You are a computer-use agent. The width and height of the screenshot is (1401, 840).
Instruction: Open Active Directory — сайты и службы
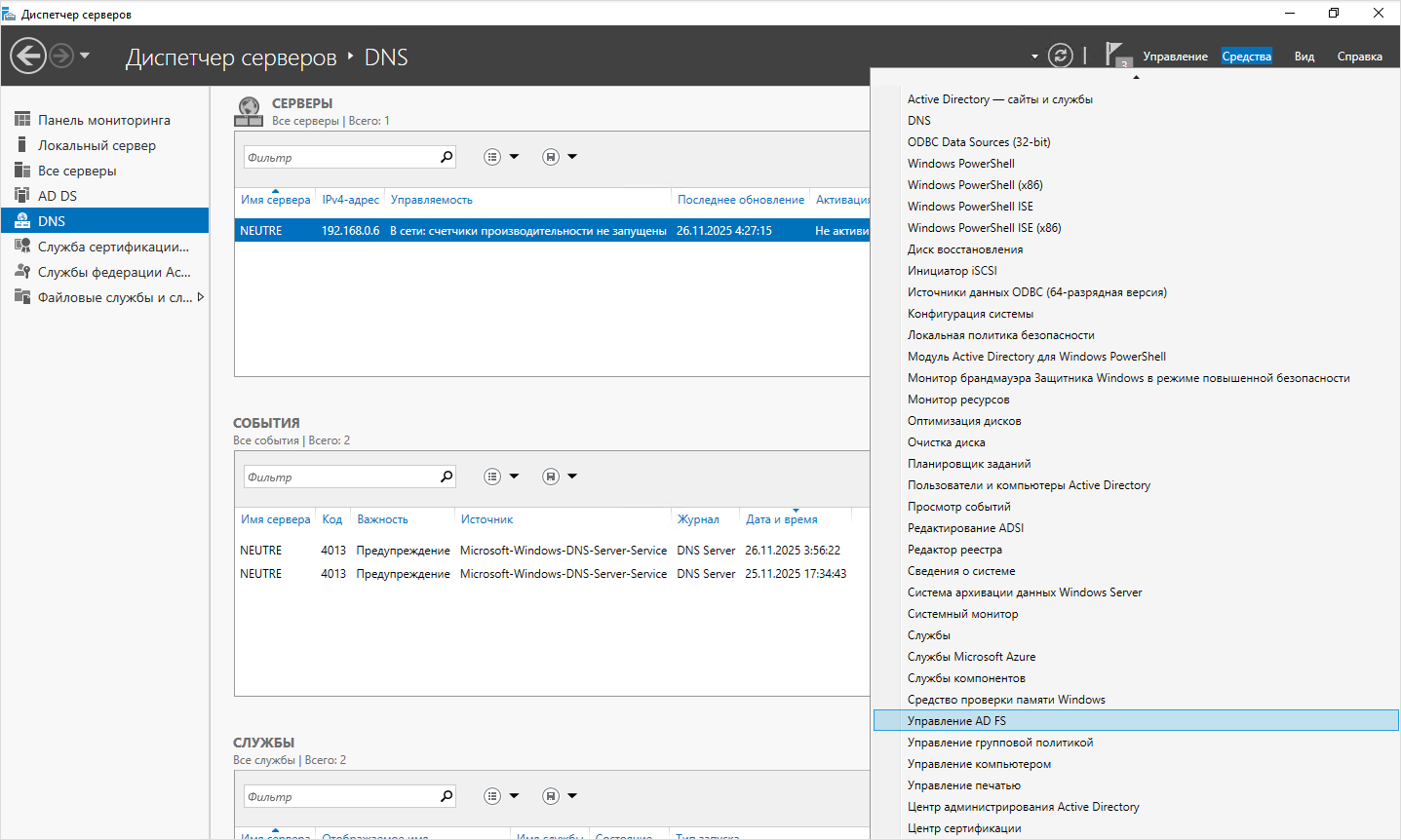point(999,99)
